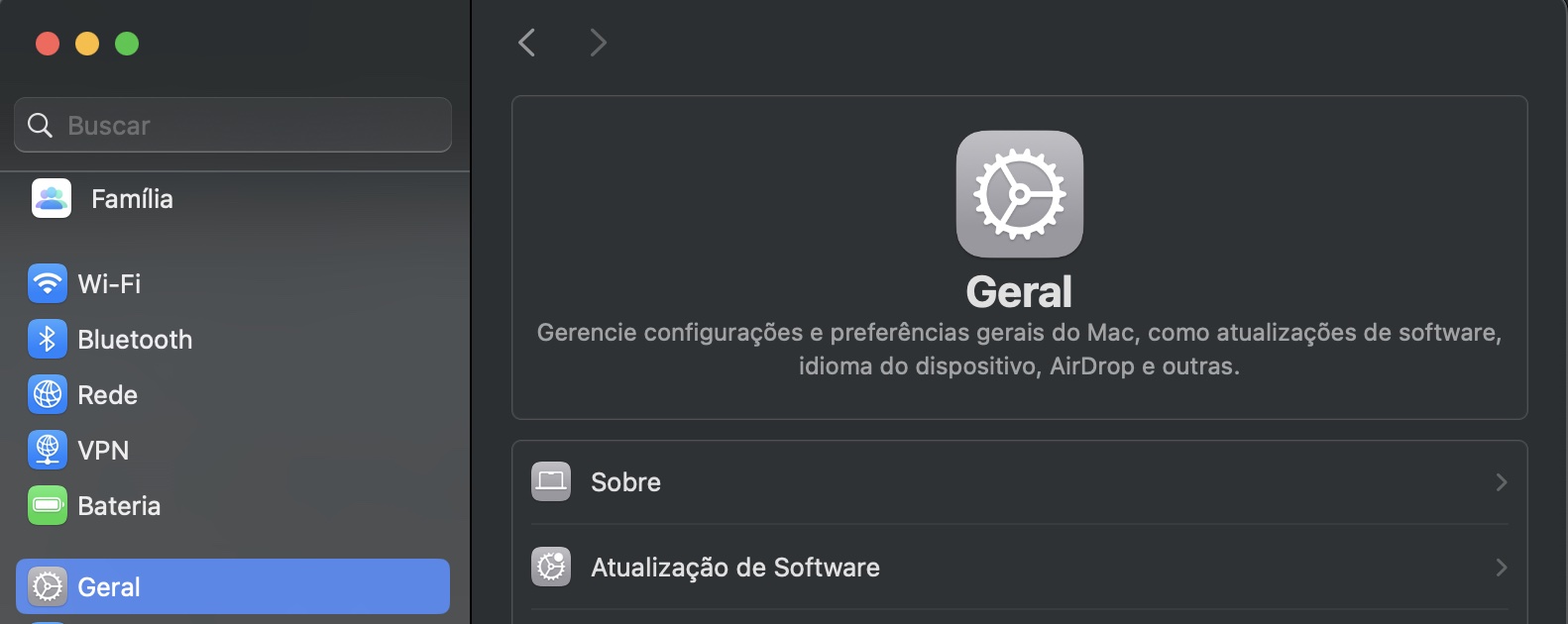Click the Atualização de Software gear icon

(551, 567)
